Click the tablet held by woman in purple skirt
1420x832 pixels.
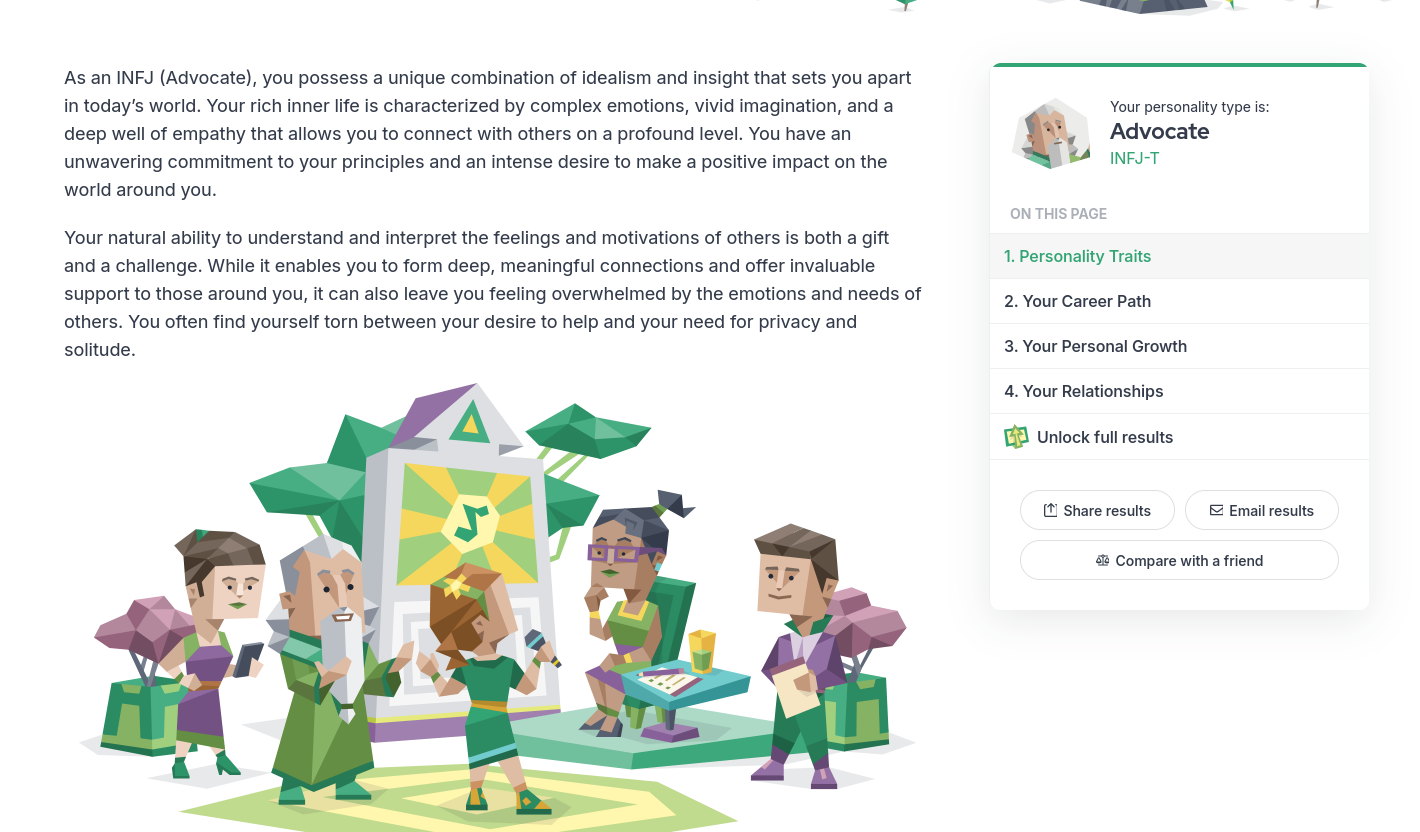[247, 660]
